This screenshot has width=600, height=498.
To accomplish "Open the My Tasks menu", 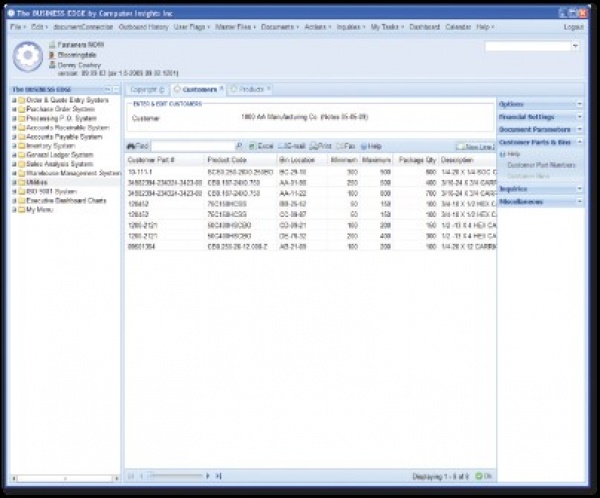I will pyautogui.click(x=387, y=27).
